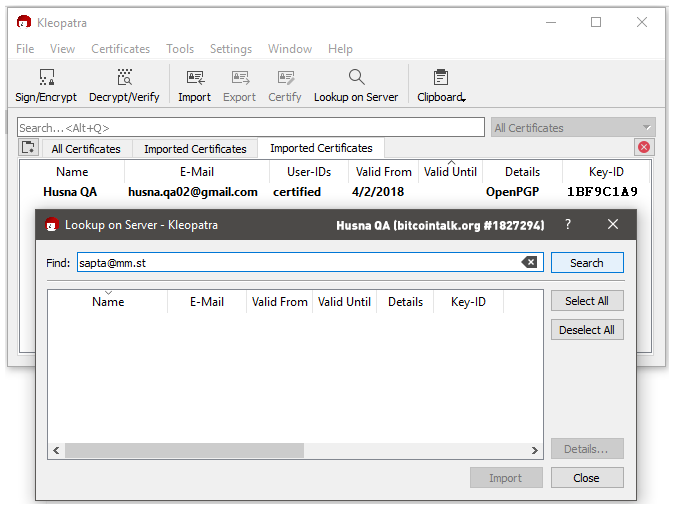This screenshot has width=675, height=510.
Task: Sort lookup results by E-Mail column
Action: 207,302
